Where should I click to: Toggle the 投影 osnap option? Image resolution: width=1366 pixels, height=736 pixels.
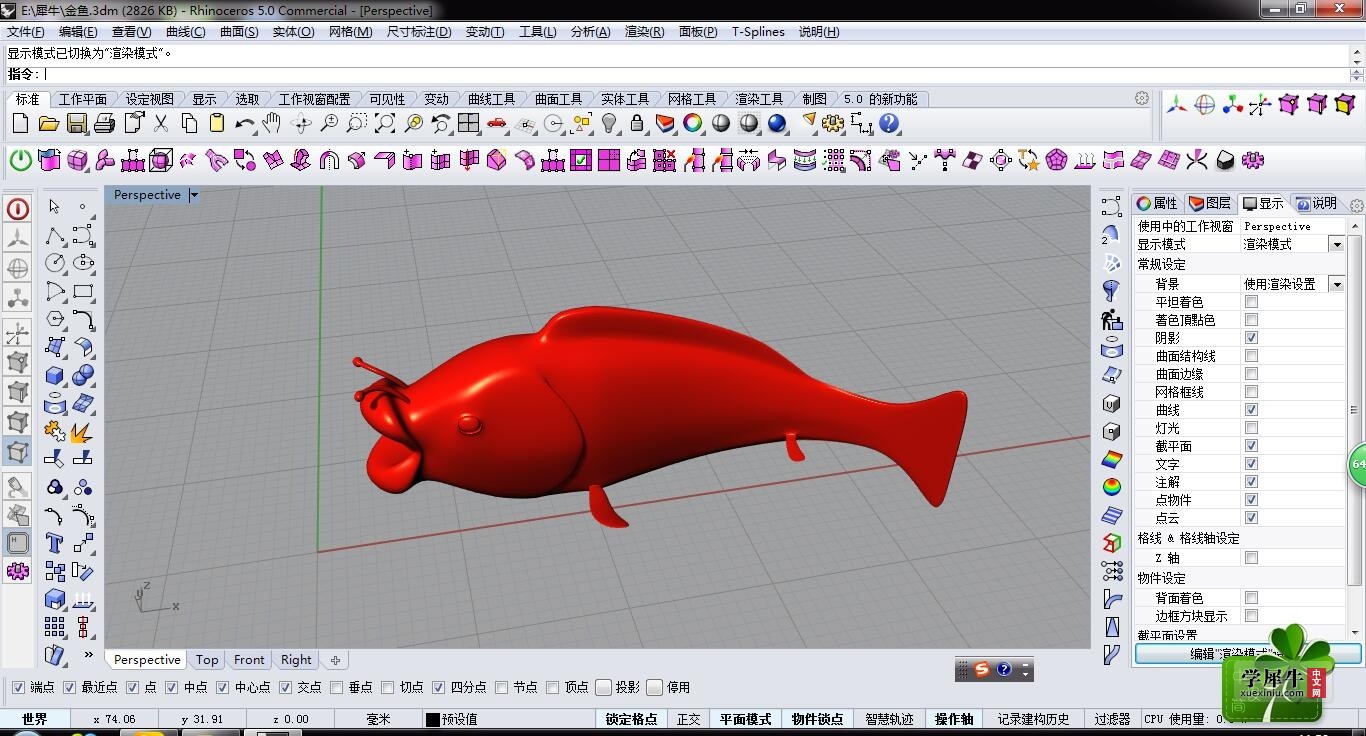(604, 687)
